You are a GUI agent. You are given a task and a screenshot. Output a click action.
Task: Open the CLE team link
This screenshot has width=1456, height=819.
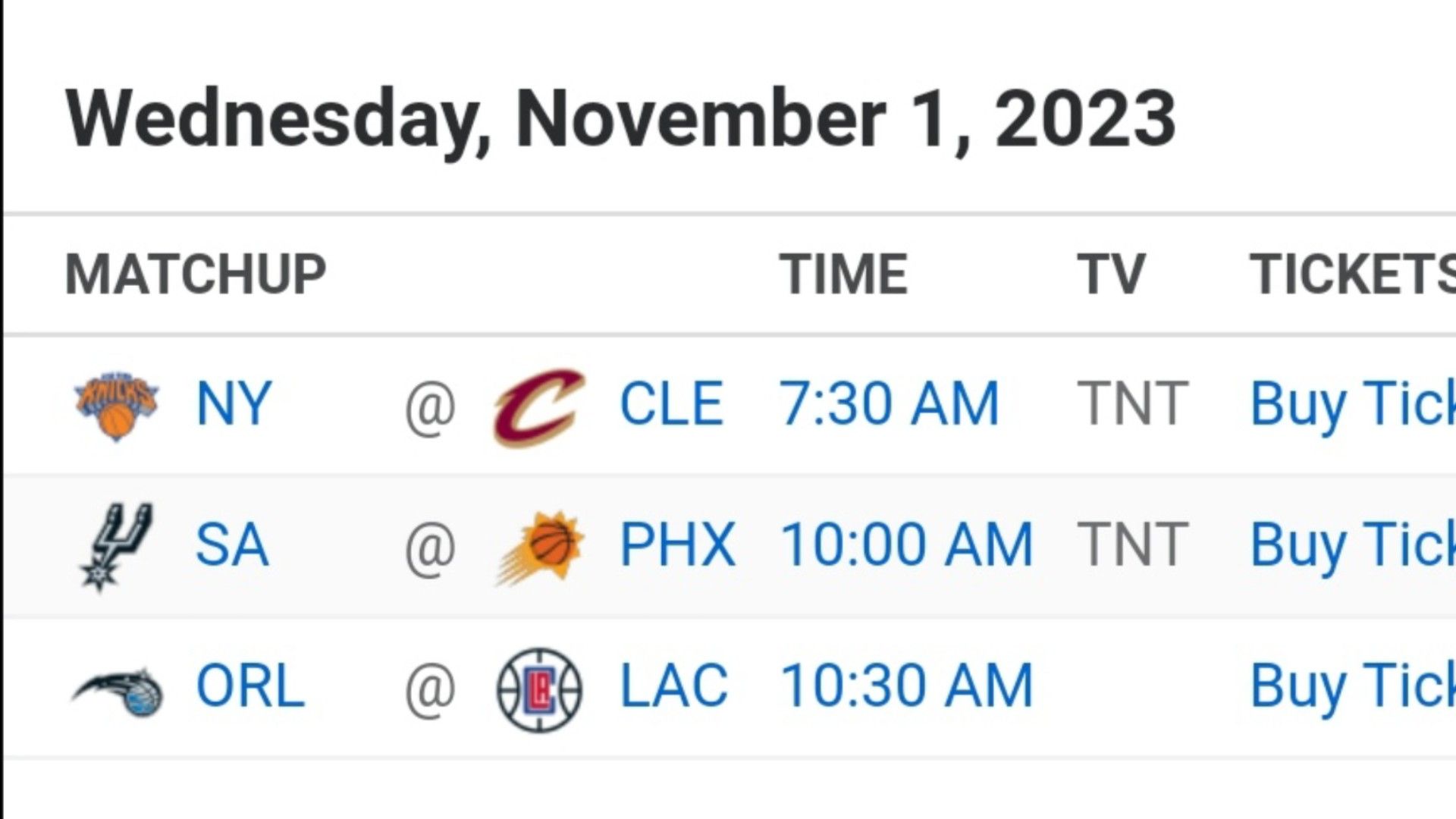(671, 403)
